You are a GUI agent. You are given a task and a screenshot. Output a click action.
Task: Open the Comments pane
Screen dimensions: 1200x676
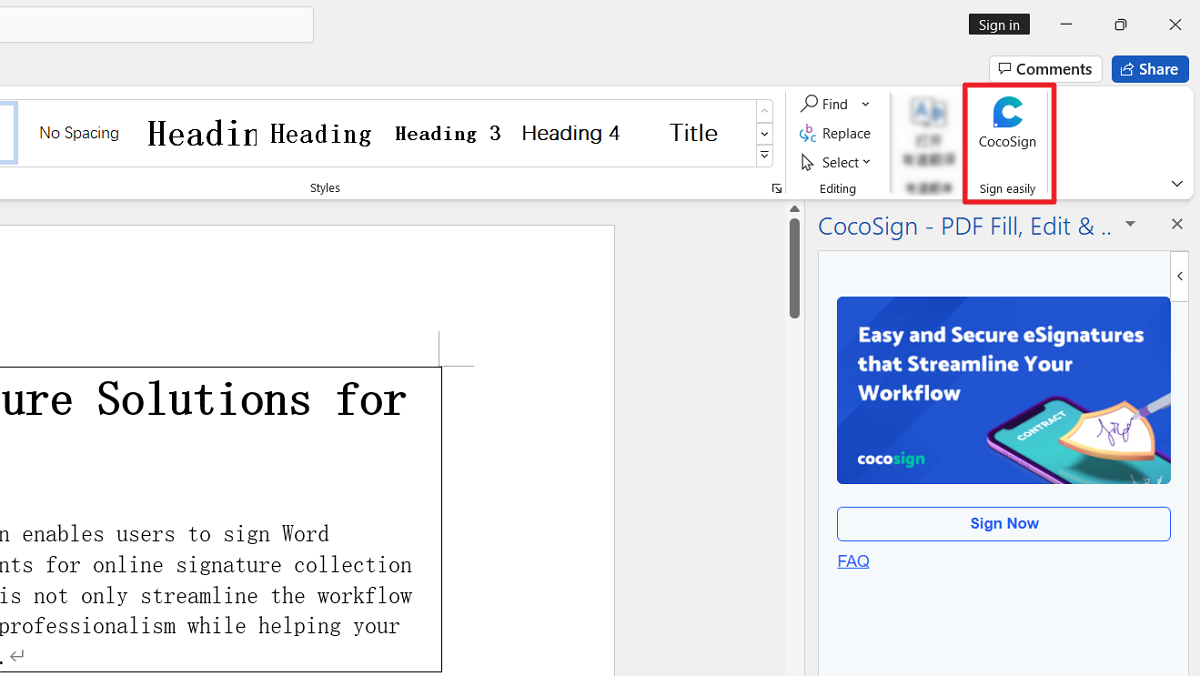tap(1045, 69)
